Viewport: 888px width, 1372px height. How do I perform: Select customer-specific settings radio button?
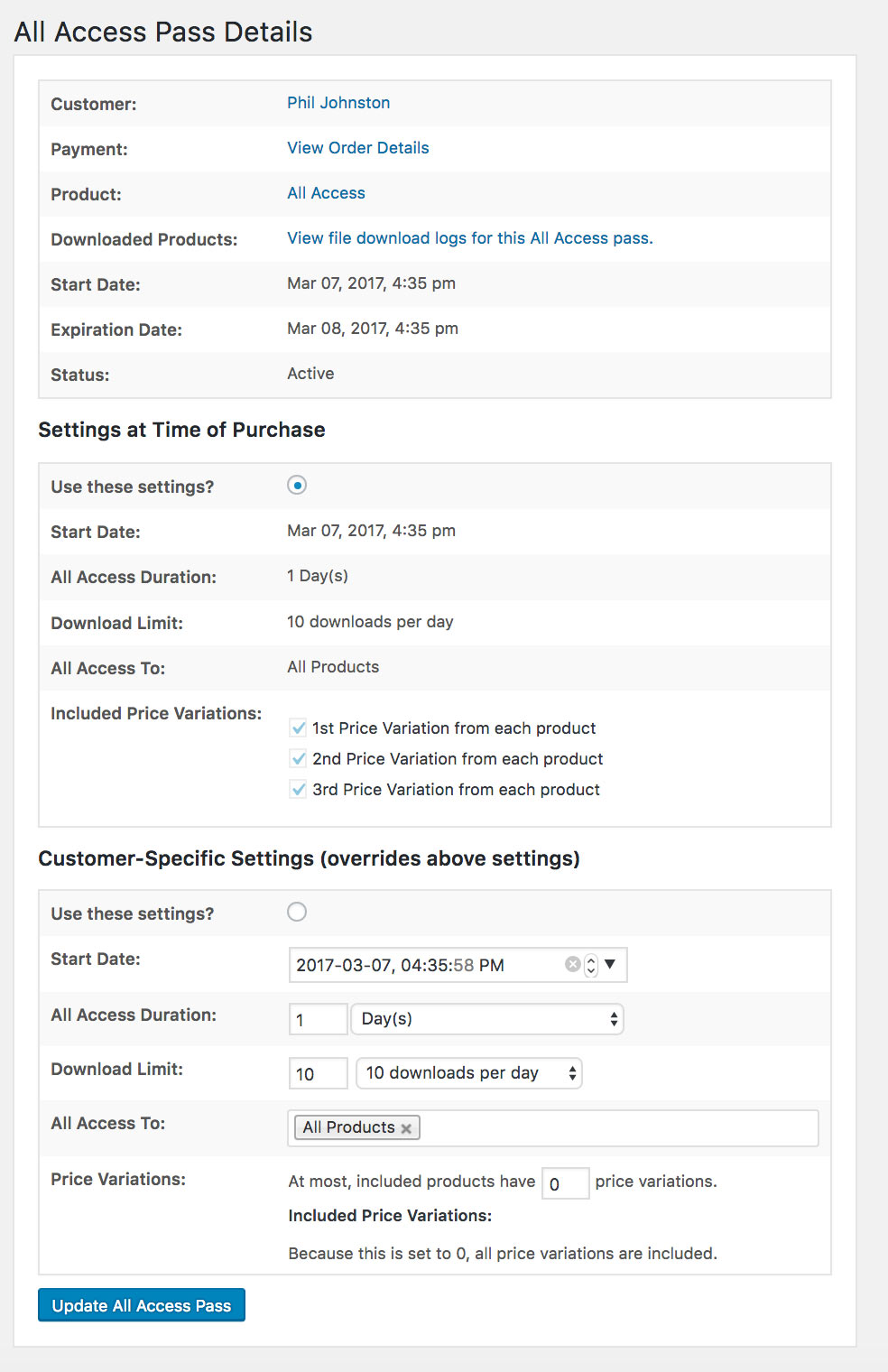tap(297, 912)
